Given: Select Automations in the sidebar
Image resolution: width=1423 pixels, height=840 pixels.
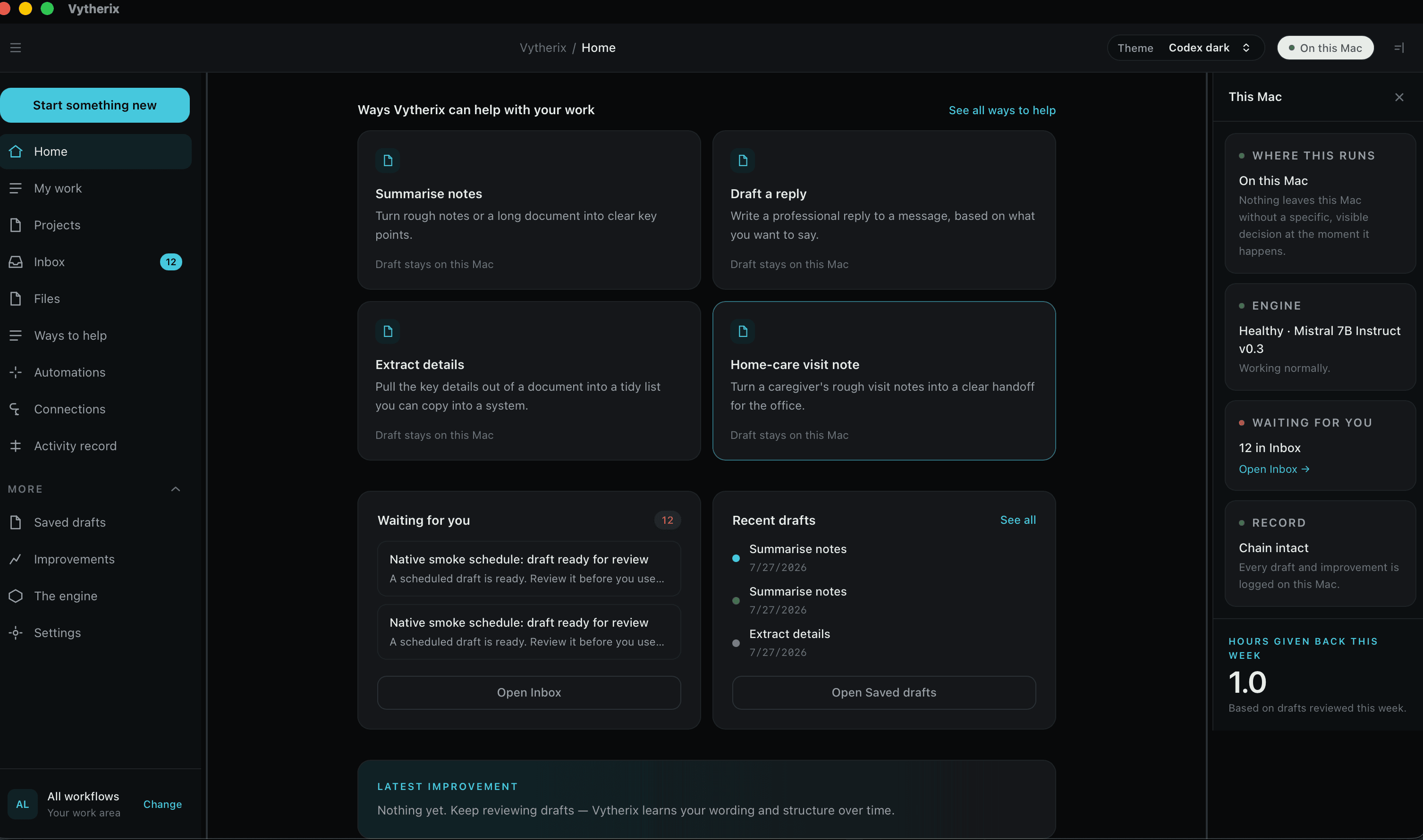Looking at the screenshot, I should pyautogui.click(x=96, y=372).
